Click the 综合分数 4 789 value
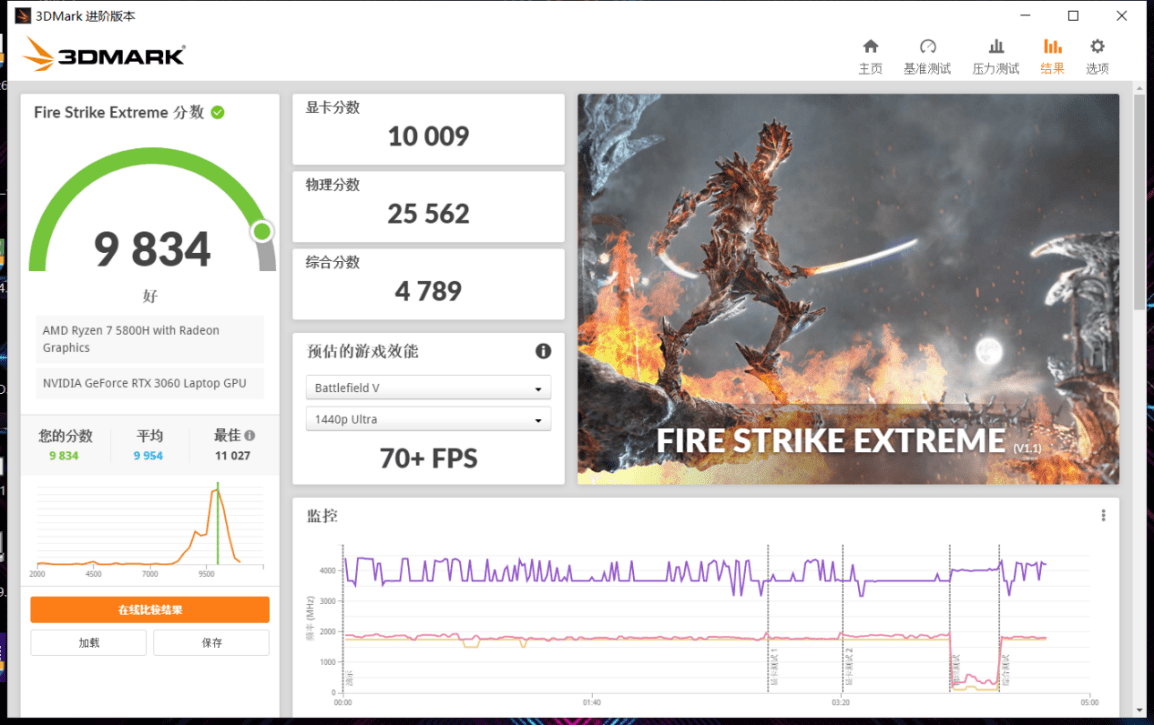 [428, 291]
